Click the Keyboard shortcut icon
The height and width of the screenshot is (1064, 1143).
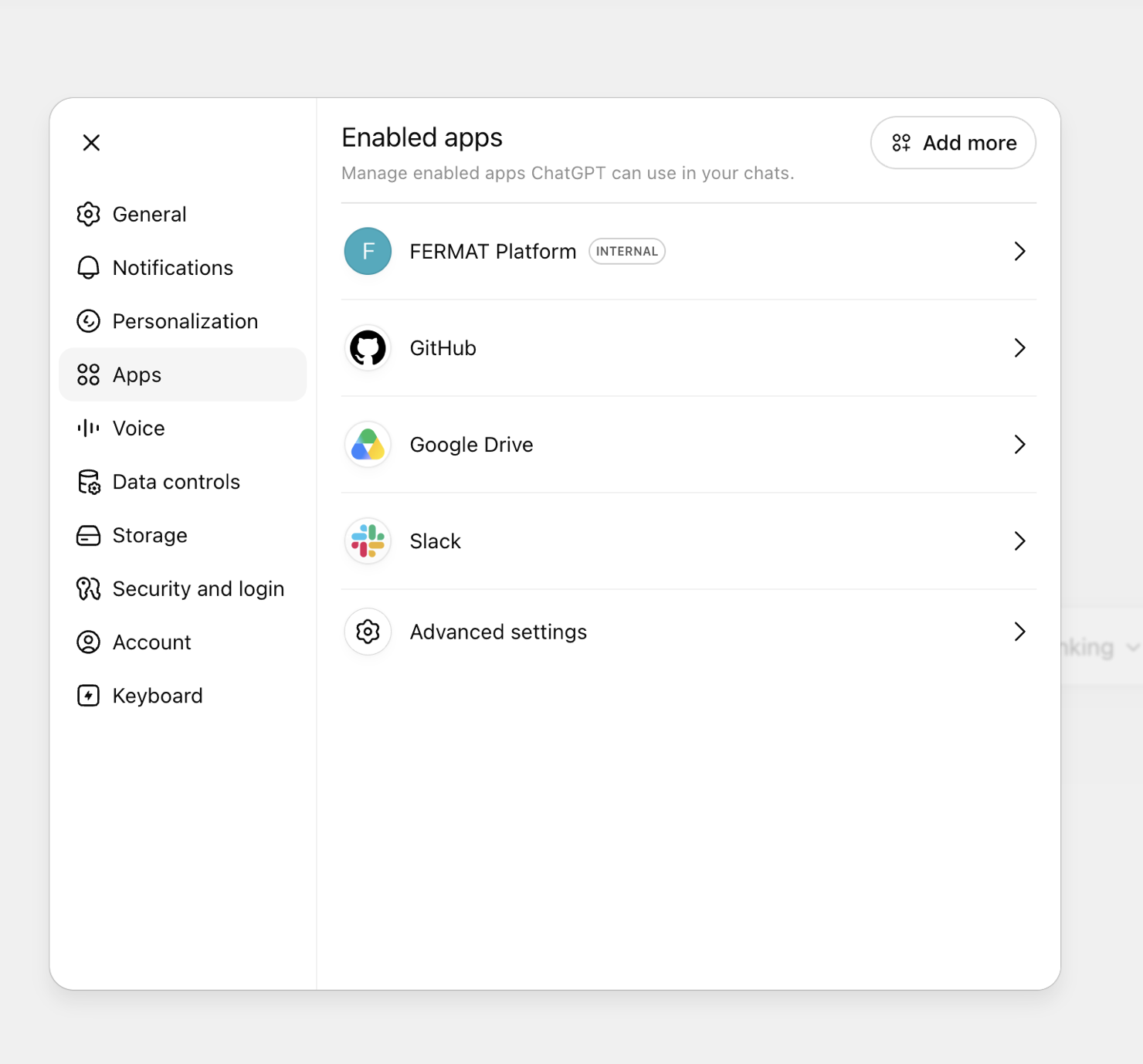coord(89,696)
